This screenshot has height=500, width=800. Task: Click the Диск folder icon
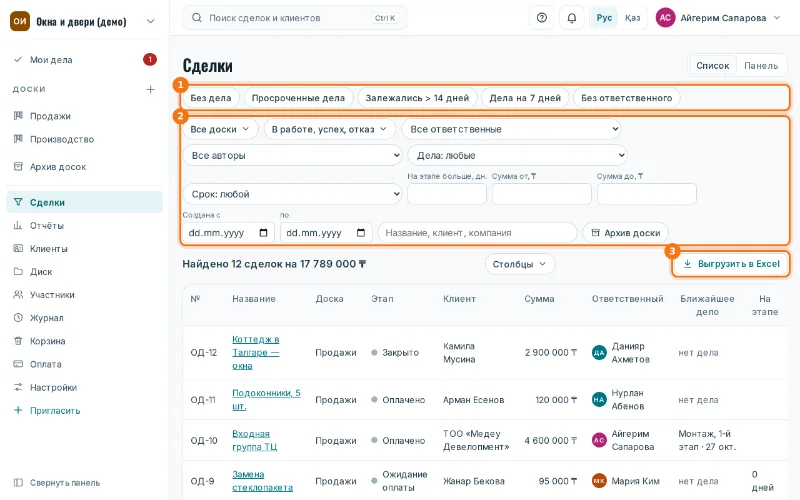[18, 271]
